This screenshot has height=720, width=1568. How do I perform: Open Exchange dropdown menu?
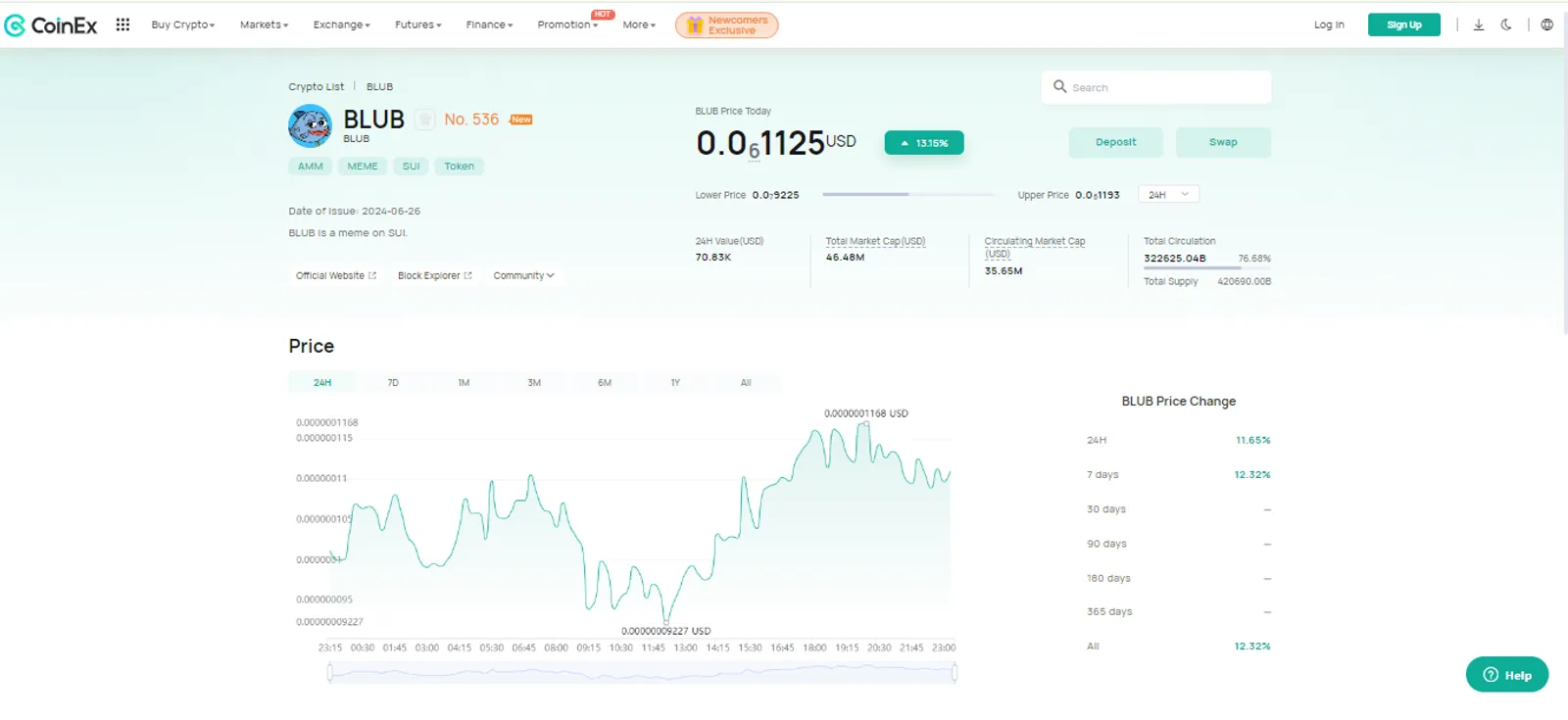pyautogui.click(x=341, y=24)
